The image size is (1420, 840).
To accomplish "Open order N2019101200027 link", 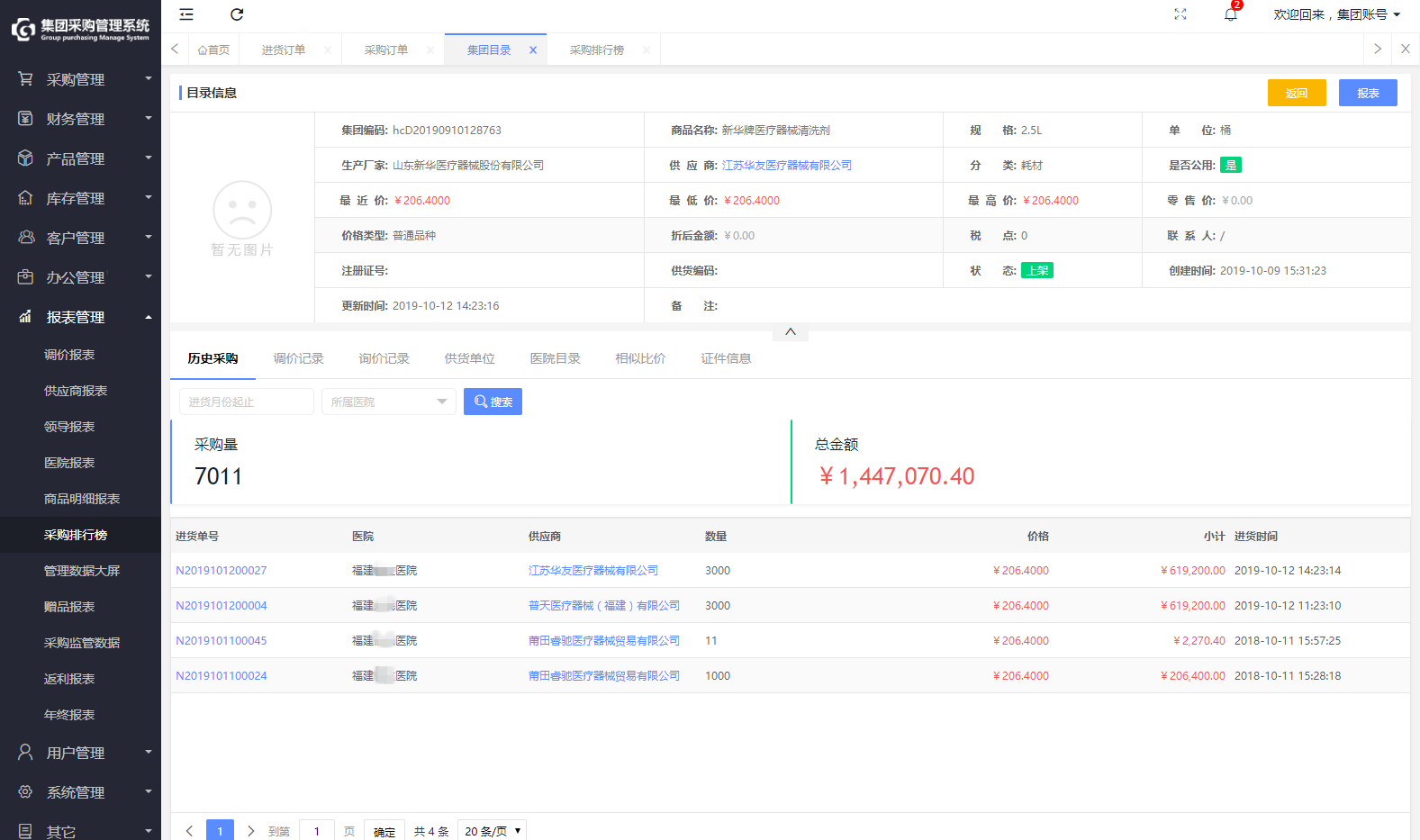I will (222, 571).
